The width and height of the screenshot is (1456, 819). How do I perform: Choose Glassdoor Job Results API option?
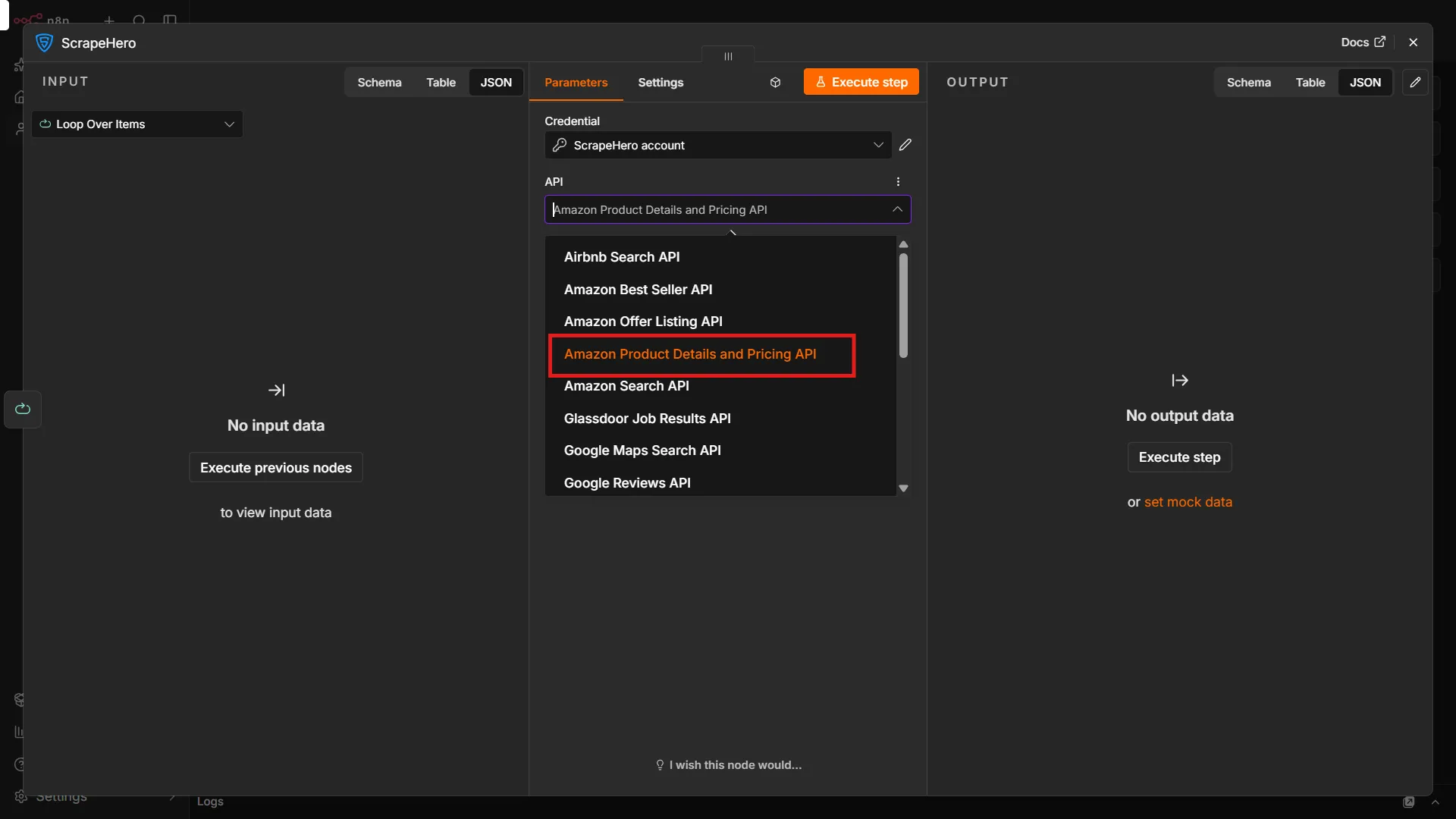[720, 419]
